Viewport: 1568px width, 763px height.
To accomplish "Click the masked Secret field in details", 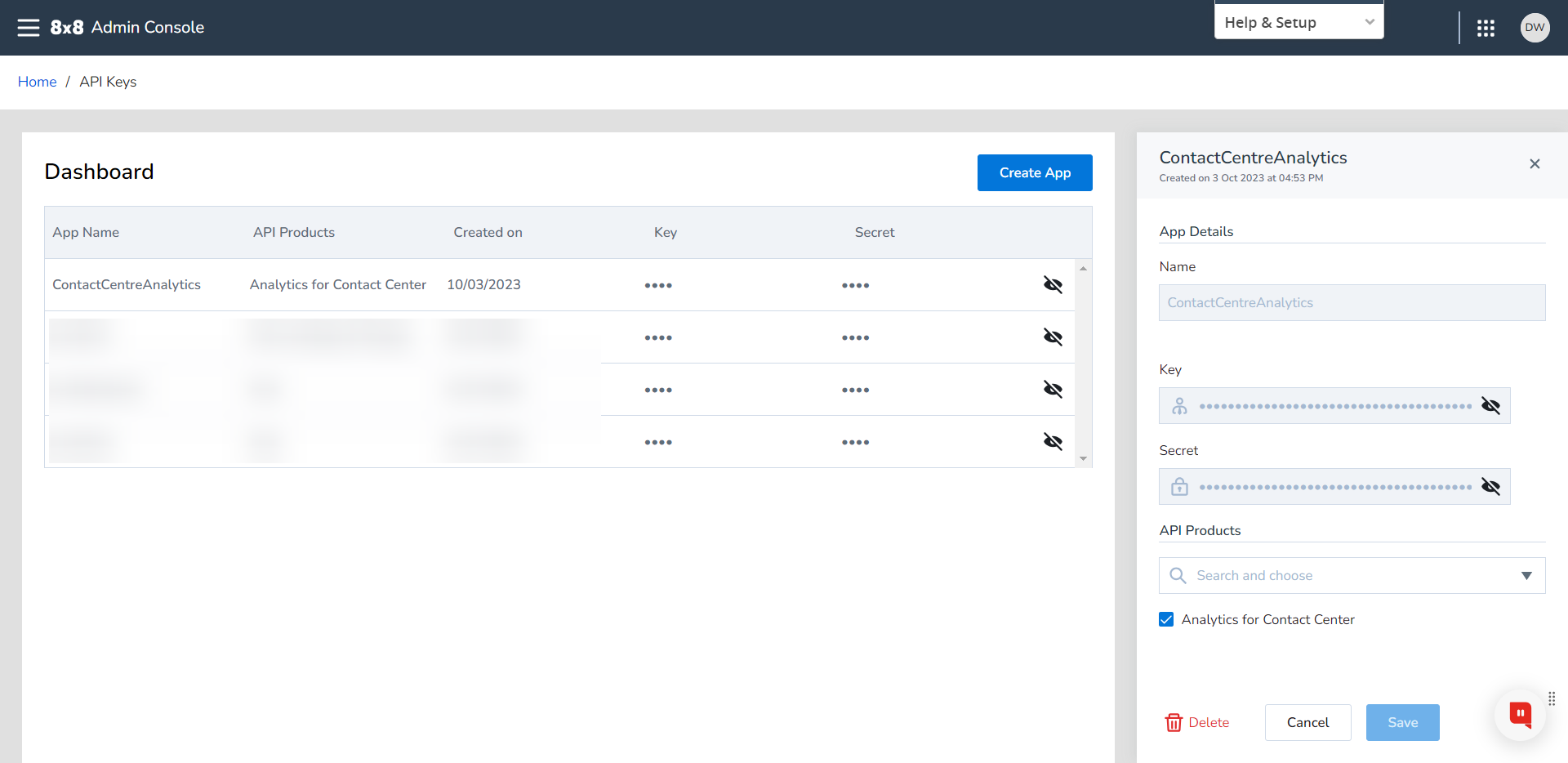I will coord(1334,487).
